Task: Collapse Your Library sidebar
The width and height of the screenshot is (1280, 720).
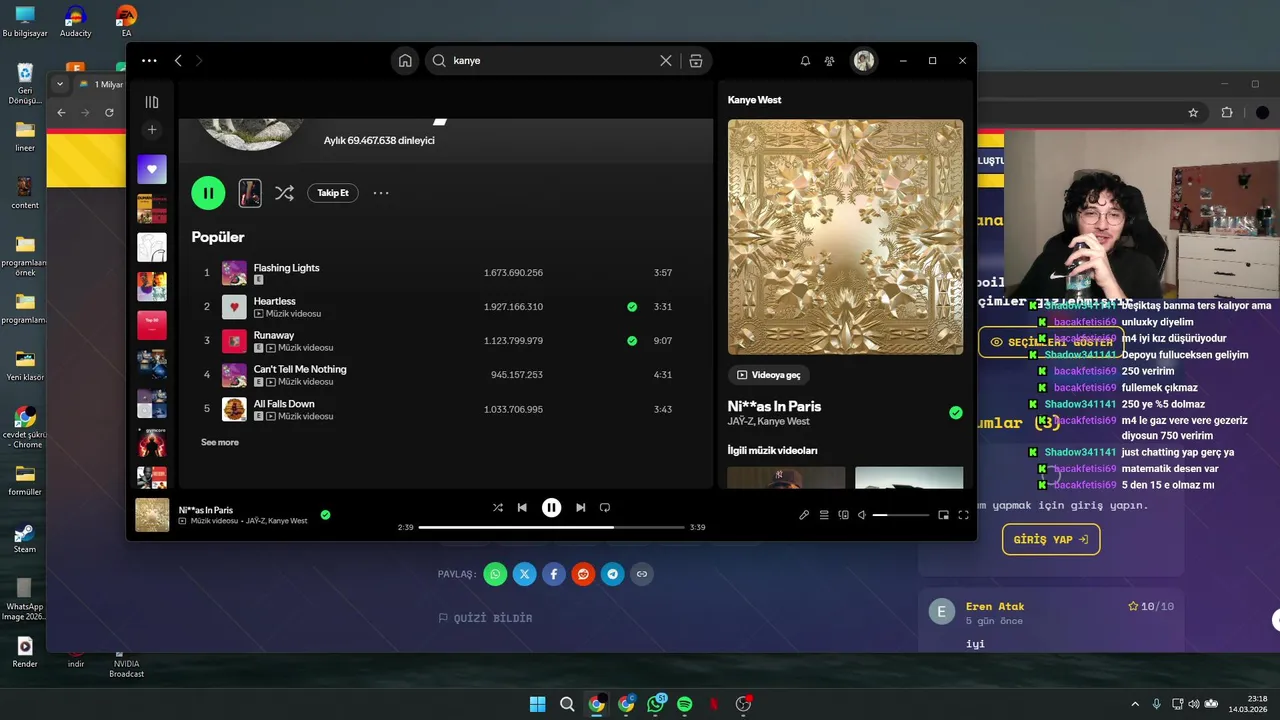Action: point(152,102)
